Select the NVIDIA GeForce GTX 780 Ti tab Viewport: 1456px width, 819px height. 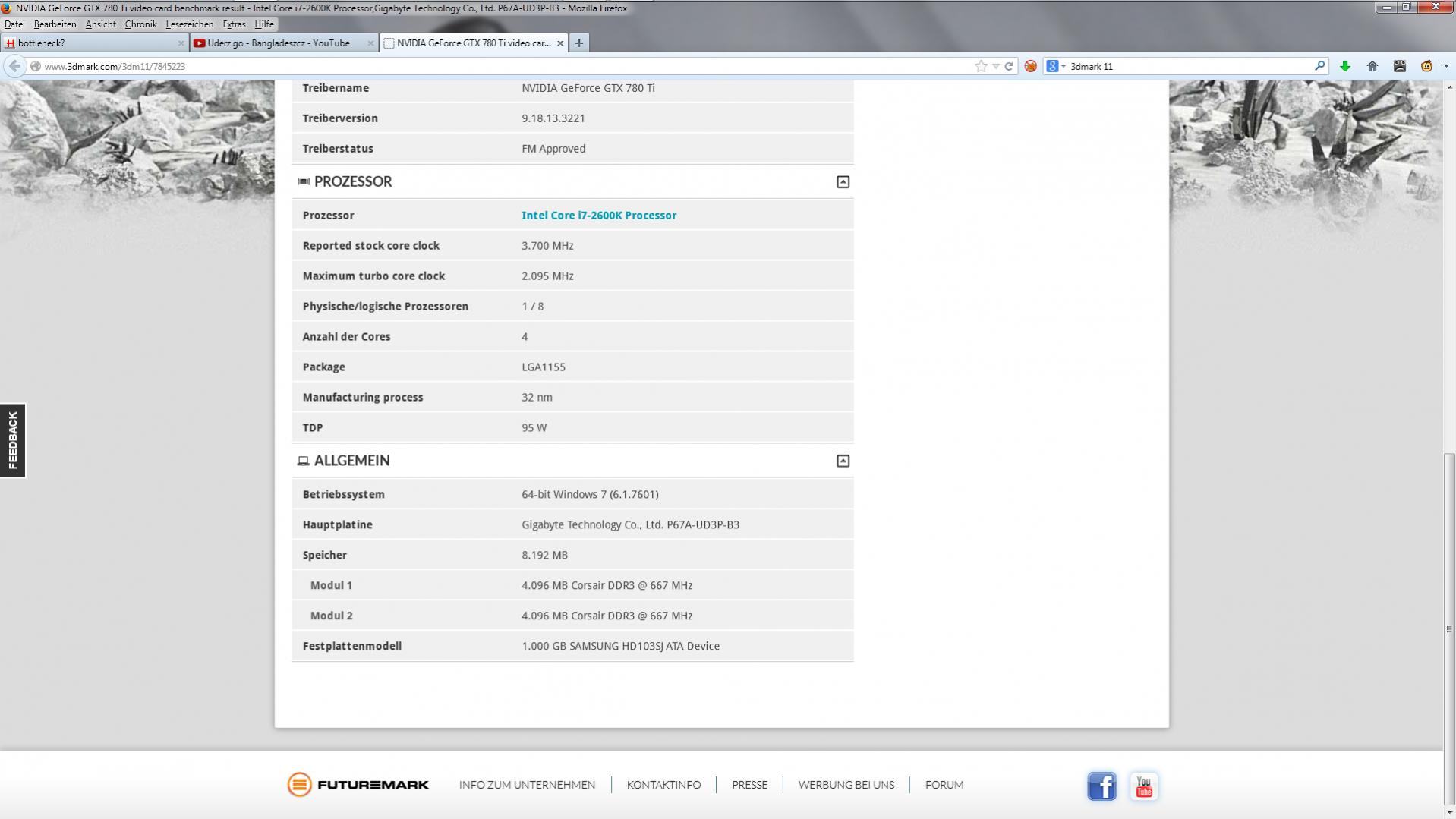pos(474,43)
